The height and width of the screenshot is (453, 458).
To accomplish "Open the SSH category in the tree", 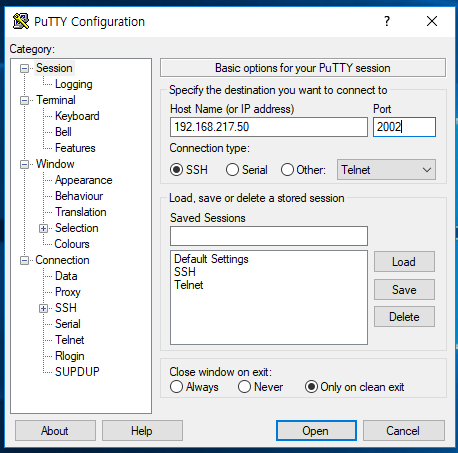I will point(66,308).
